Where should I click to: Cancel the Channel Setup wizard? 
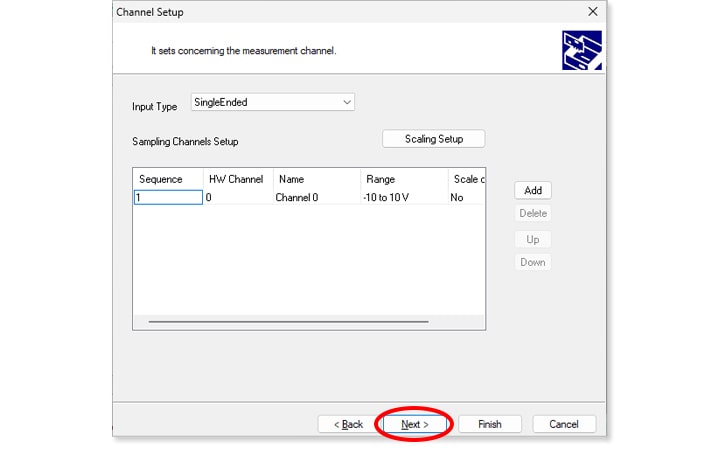click(563, 424)
